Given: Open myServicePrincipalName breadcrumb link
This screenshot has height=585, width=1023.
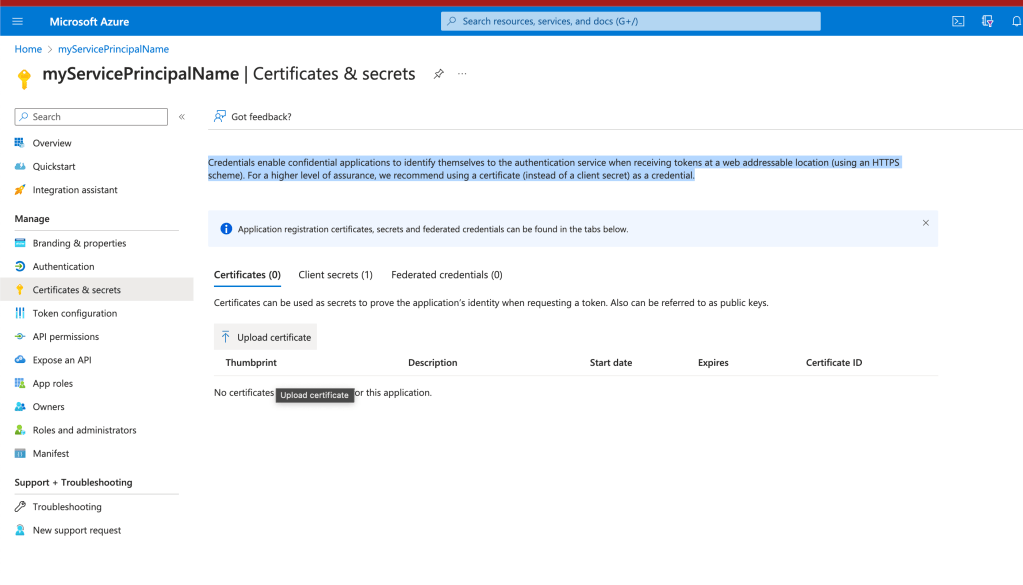Looking at the screenshot, I should tap(114, 49).
